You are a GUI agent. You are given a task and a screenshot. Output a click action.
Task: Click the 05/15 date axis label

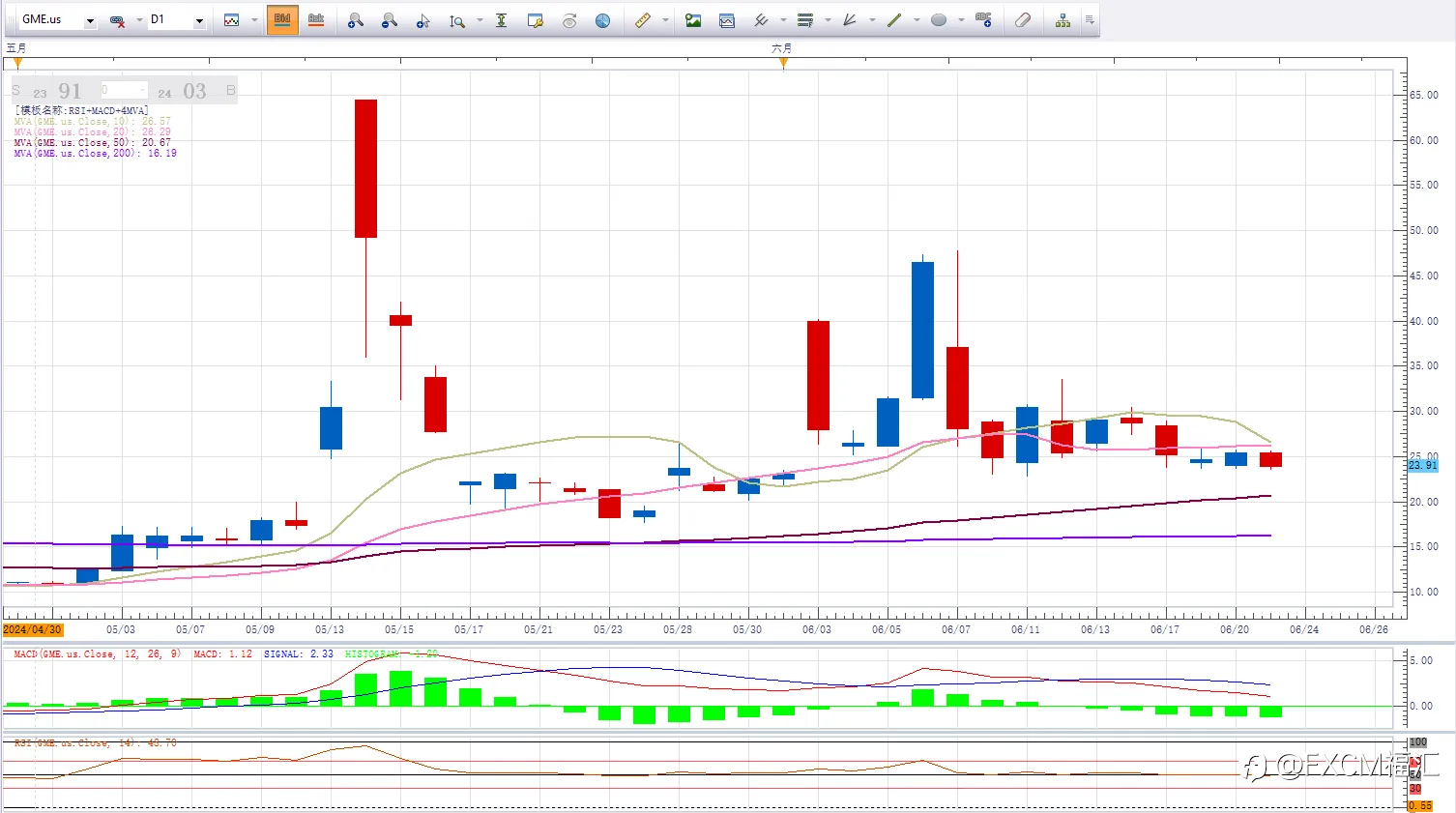click(399, 630)
